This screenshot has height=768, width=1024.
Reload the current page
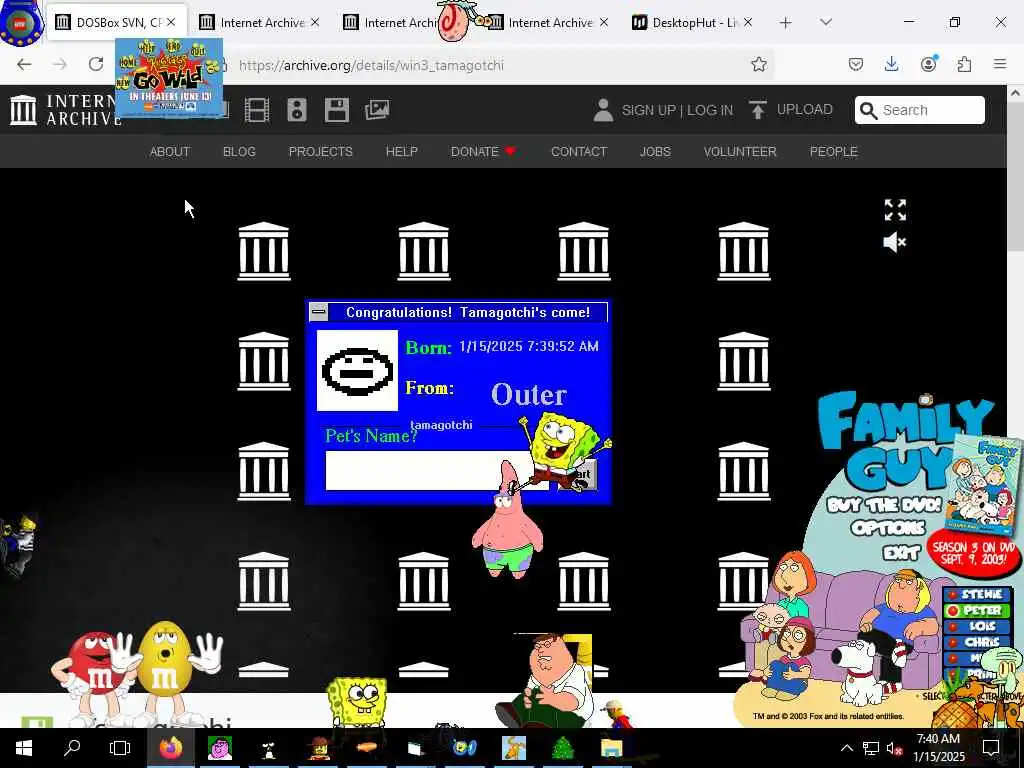pos(96,64)
